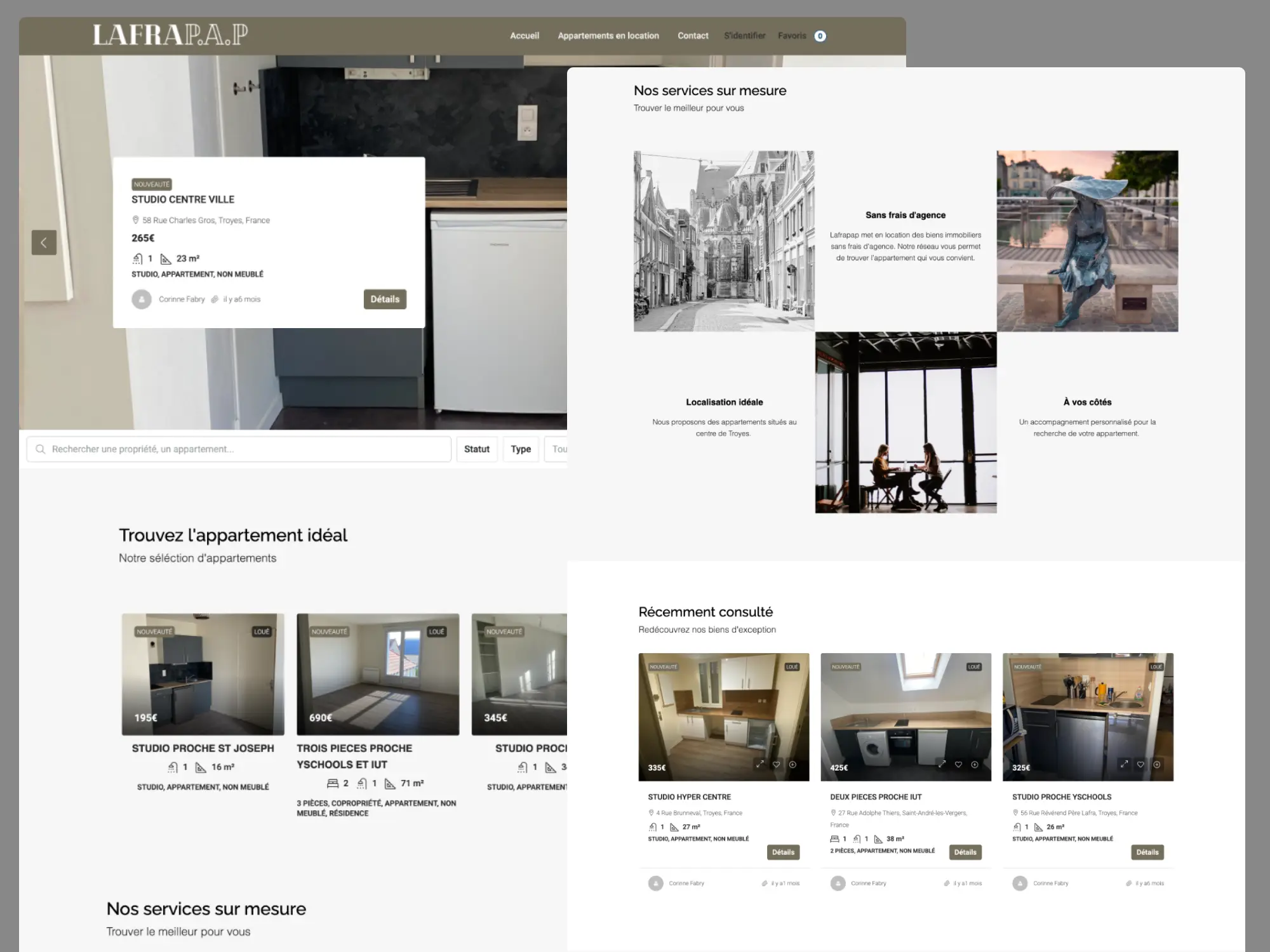
Task: Click the property search input field
Action: coord(239,449)
